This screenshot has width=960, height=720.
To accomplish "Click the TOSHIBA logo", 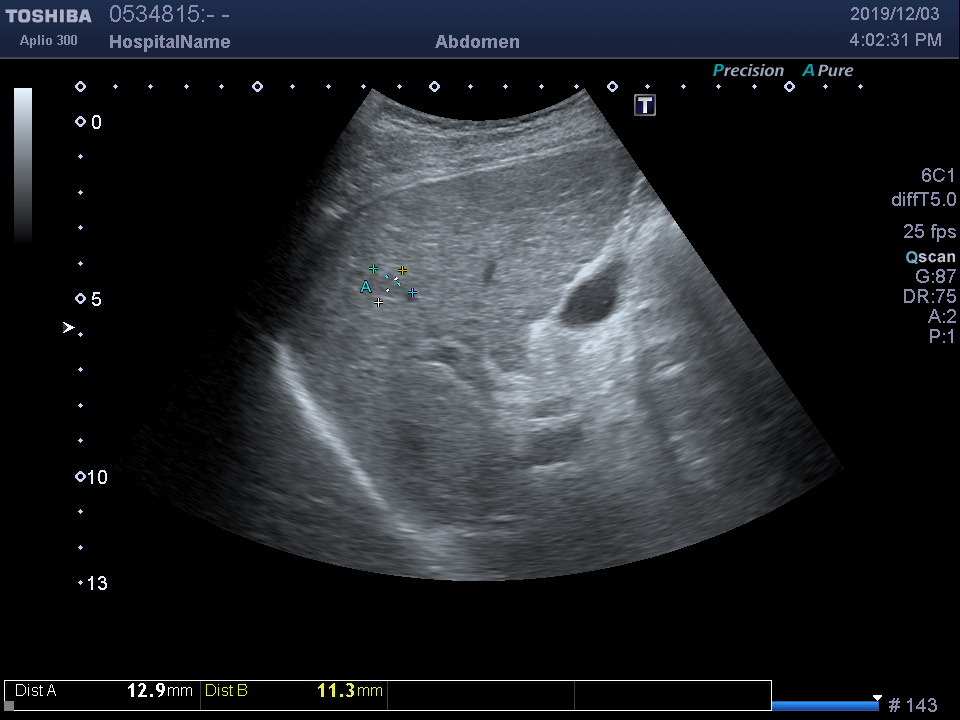I will (x=48, y=16).
